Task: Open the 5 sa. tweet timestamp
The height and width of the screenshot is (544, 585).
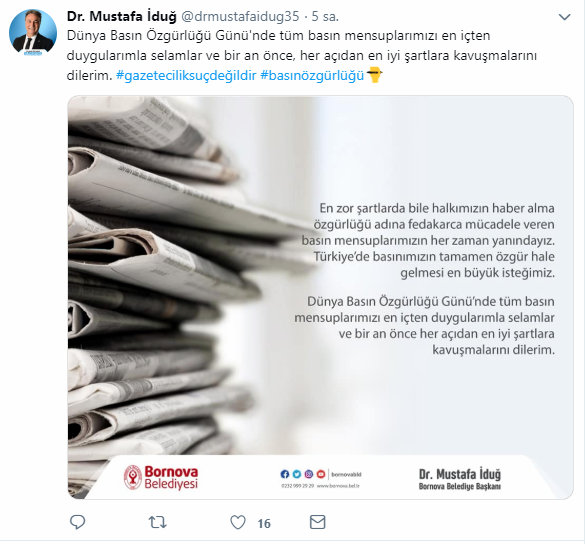Action: click(x=325, y=16)
